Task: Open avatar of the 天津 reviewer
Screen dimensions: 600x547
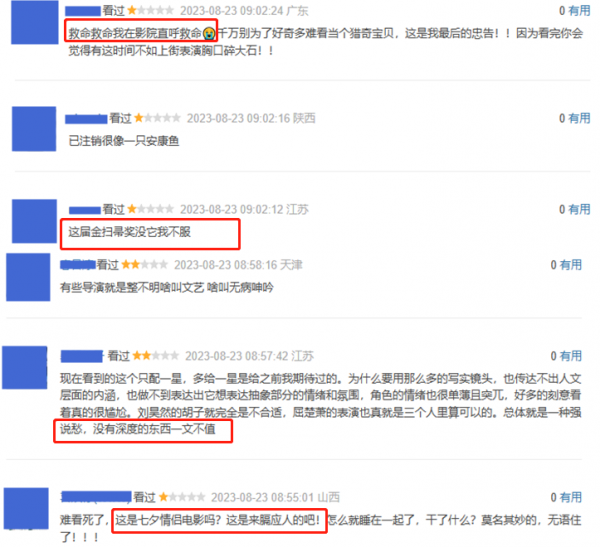Action: point(28,277)
